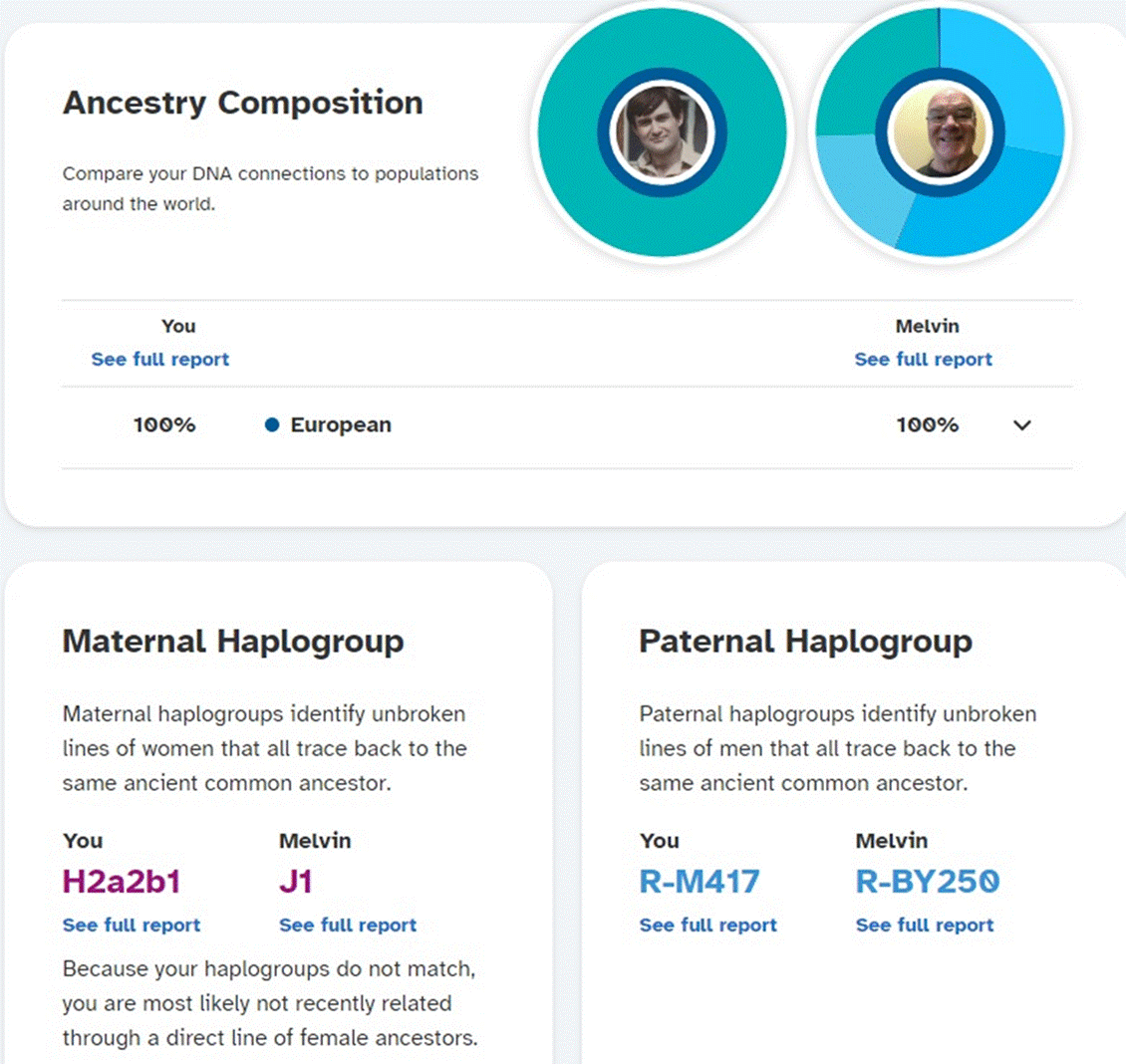Click the Ancestry Composition heading
1126x1064 pixels.
[243, 103]
